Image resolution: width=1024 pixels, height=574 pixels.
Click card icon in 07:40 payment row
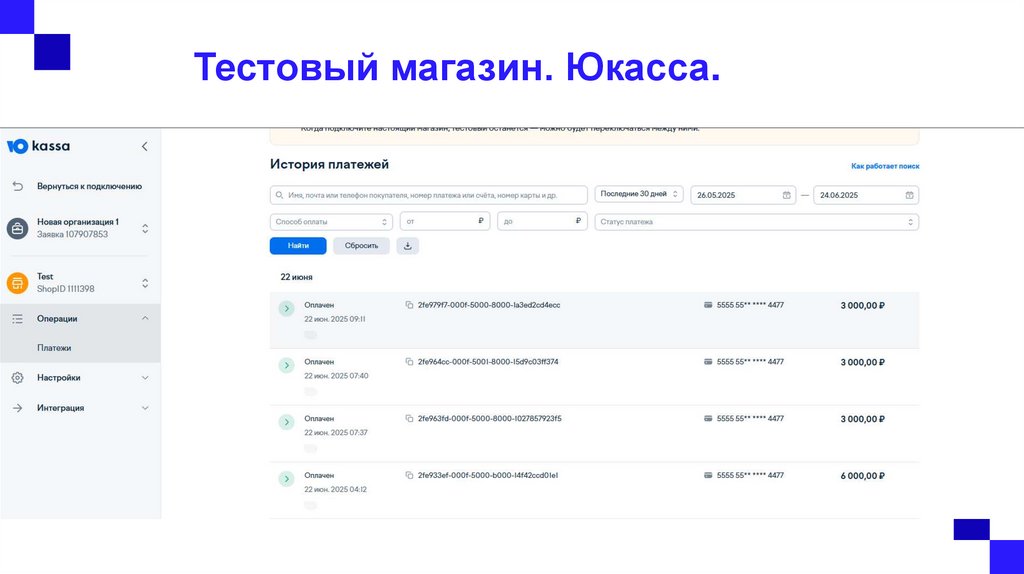pyautogui.click(x=708, y=362)
